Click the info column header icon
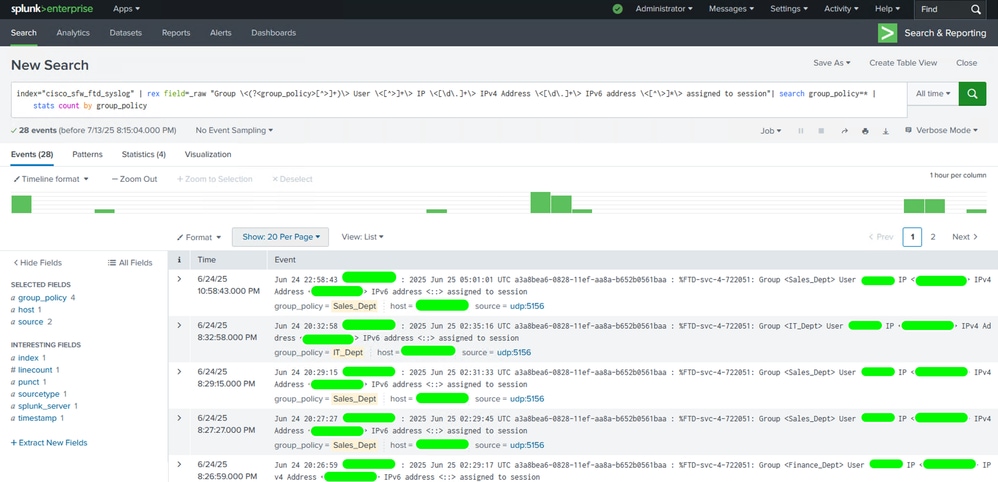 (179, 260)
